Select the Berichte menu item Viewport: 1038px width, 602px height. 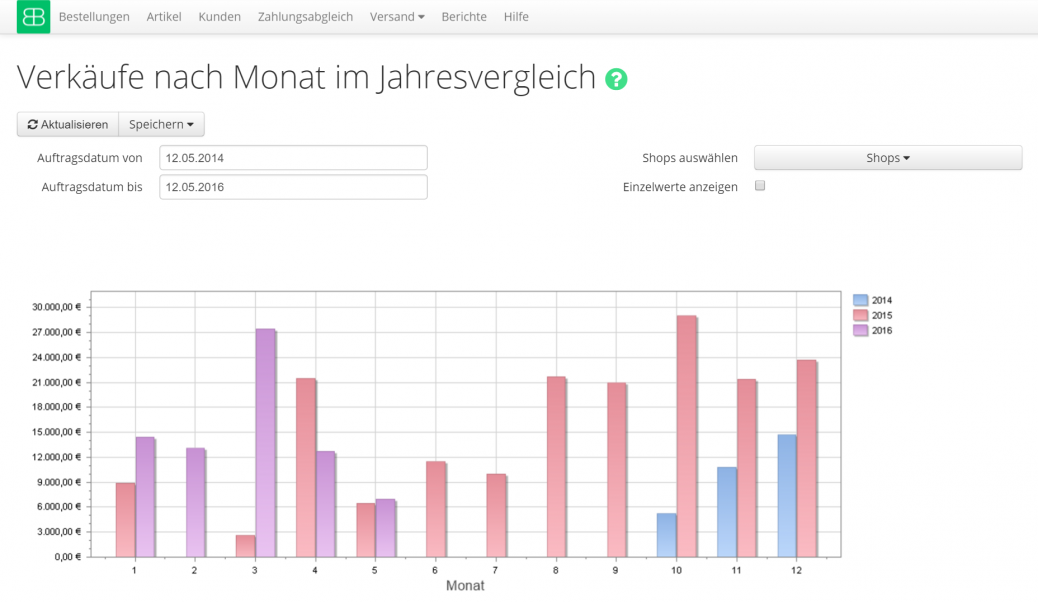464,17
